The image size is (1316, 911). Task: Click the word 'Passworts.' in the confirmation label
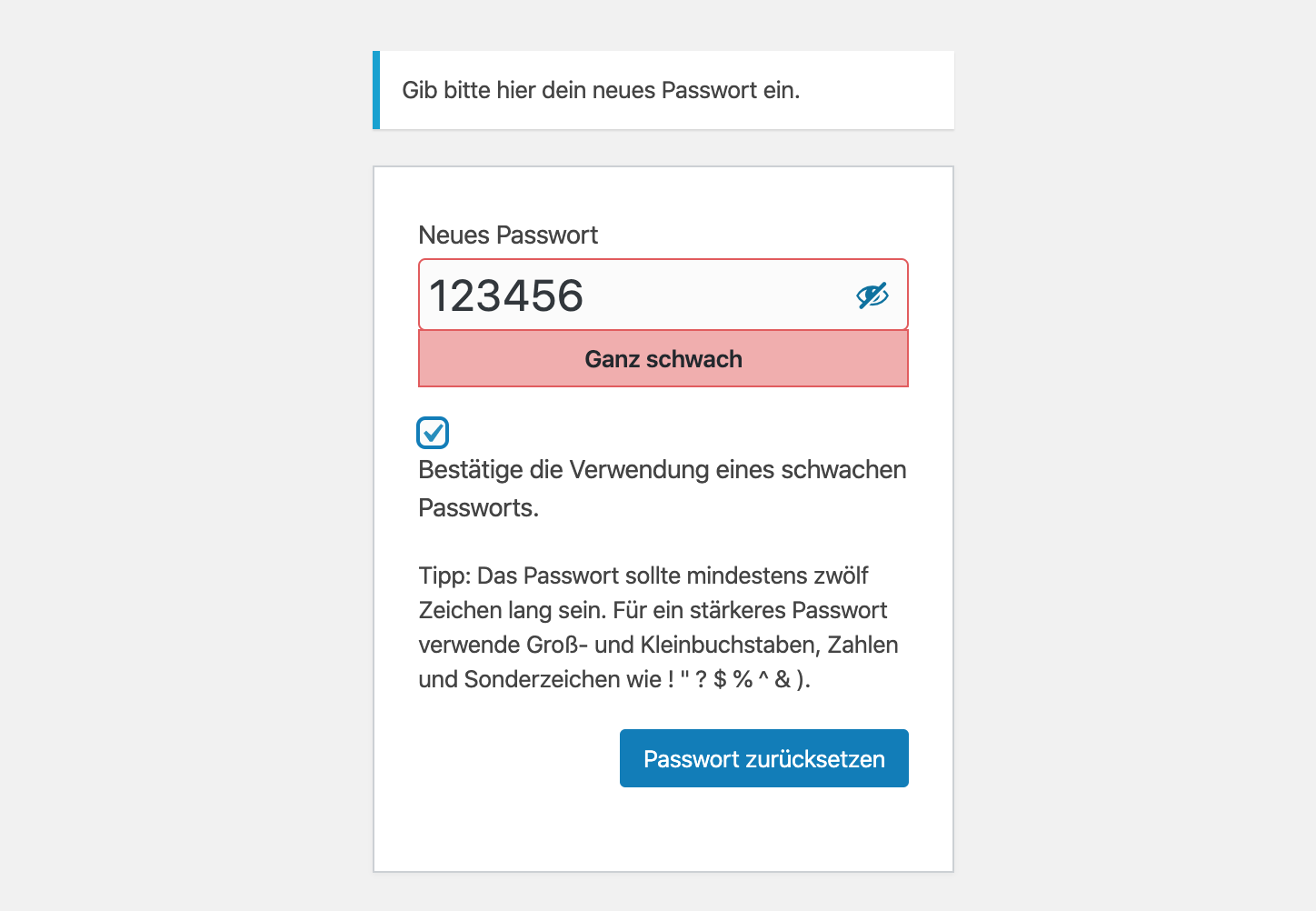pyautogui.click(x=478, y=508)
